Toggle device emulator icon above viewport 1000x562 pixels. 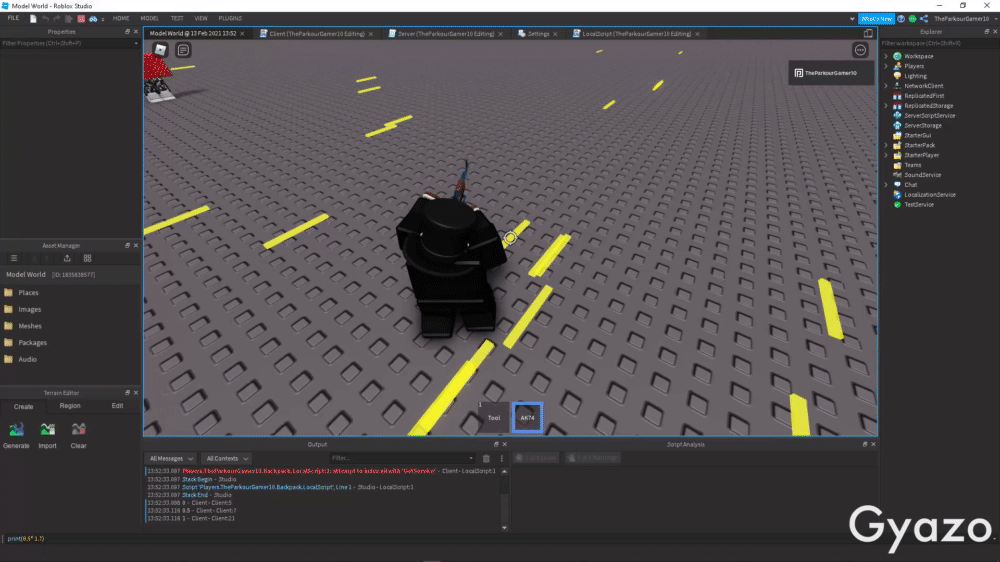[x=868, y=33]
